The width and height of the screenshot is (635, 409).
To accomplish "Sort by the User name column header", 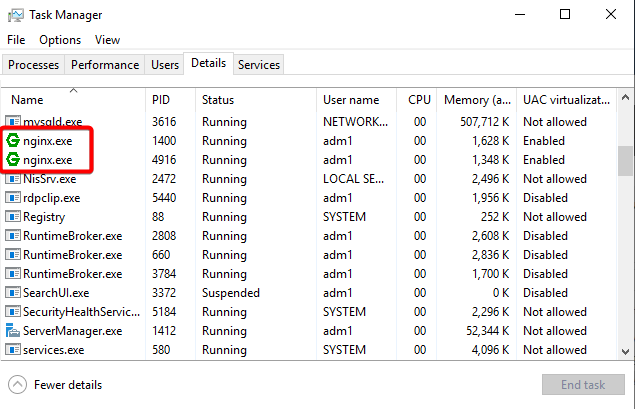I will click(356, 100).
